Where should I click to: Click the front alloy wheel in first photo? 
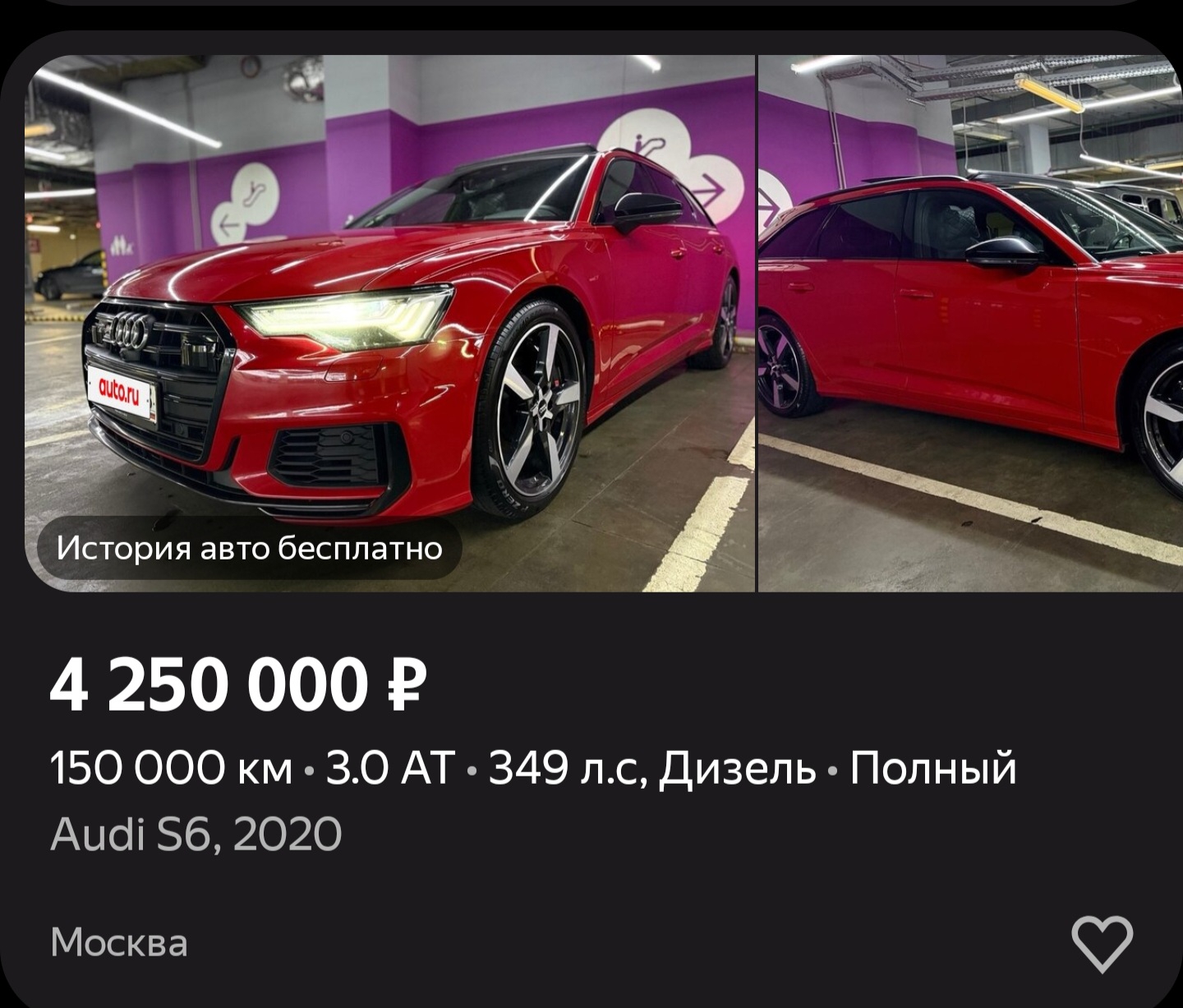point(529,411)
